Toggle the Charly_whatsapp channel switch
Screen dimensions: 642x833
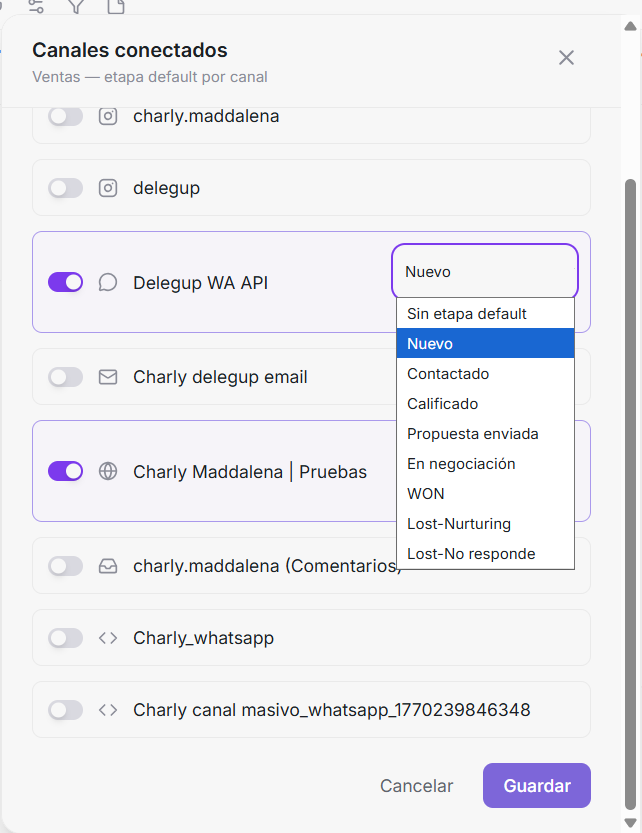point(65,638)
